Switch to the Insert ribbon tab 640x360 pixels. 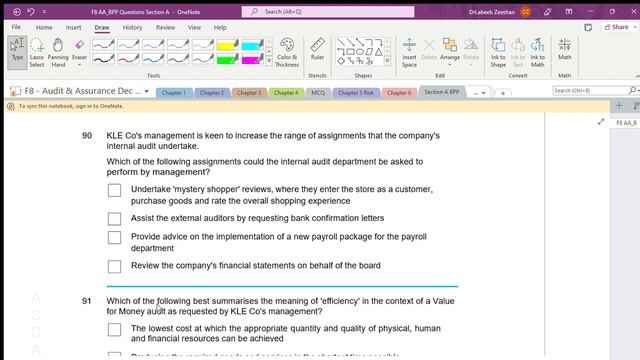pyautogui.click(x=73, y=27)
